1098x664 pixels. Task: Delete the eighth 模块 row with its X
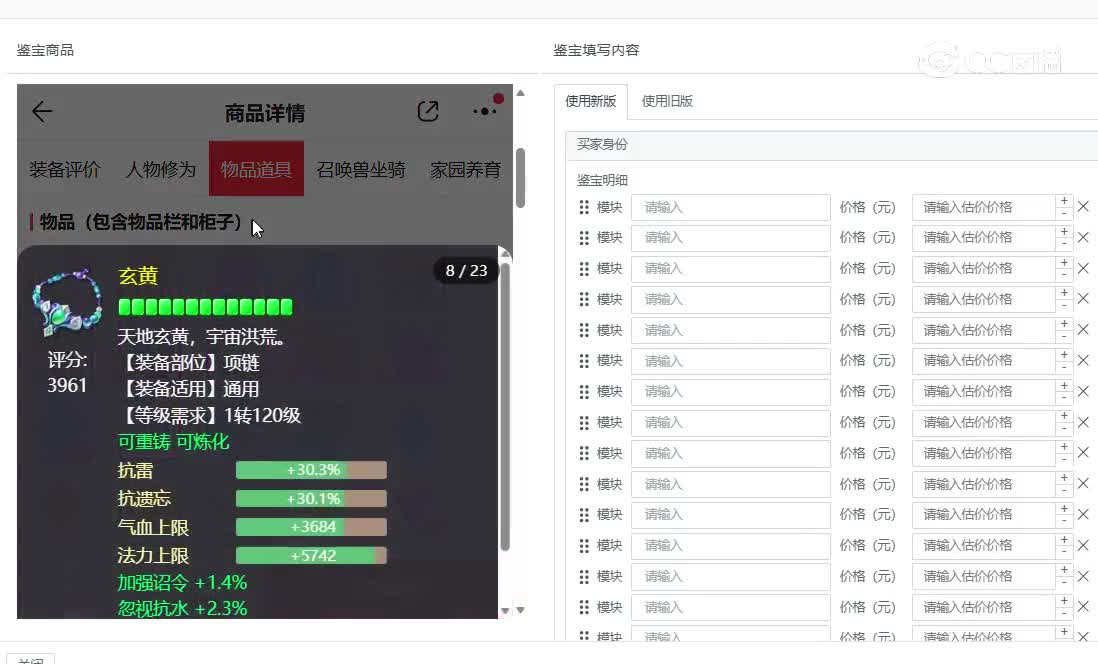(x=1083, y=422)
